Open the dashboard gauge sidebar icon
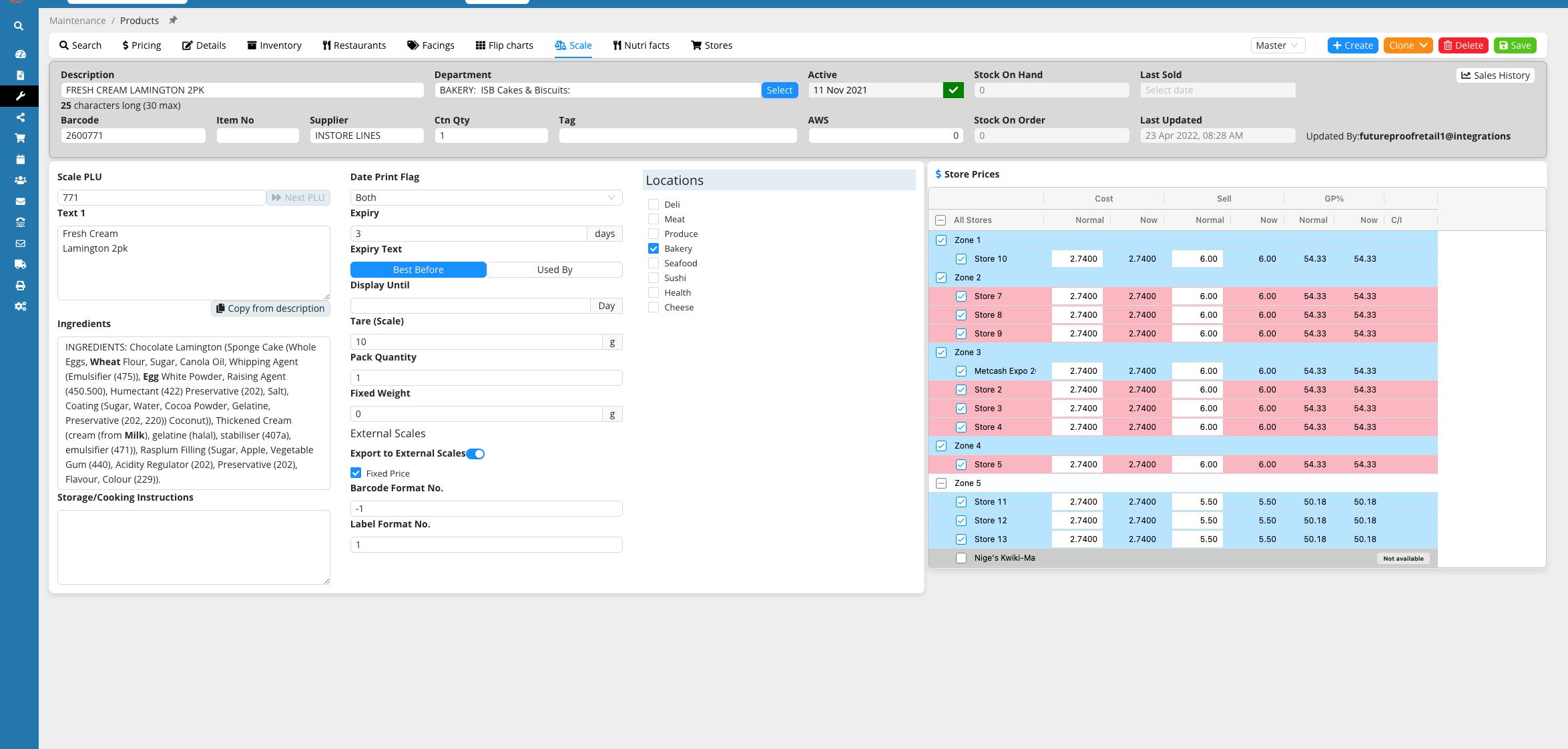 pyautogui.click(x=20, y=54)
